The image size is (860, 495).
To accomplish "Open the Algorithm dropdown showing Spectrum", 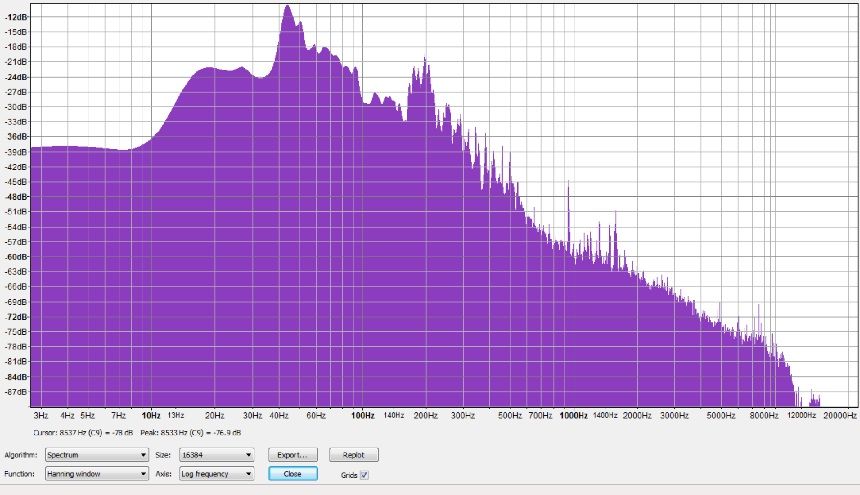I will [96, 455].
